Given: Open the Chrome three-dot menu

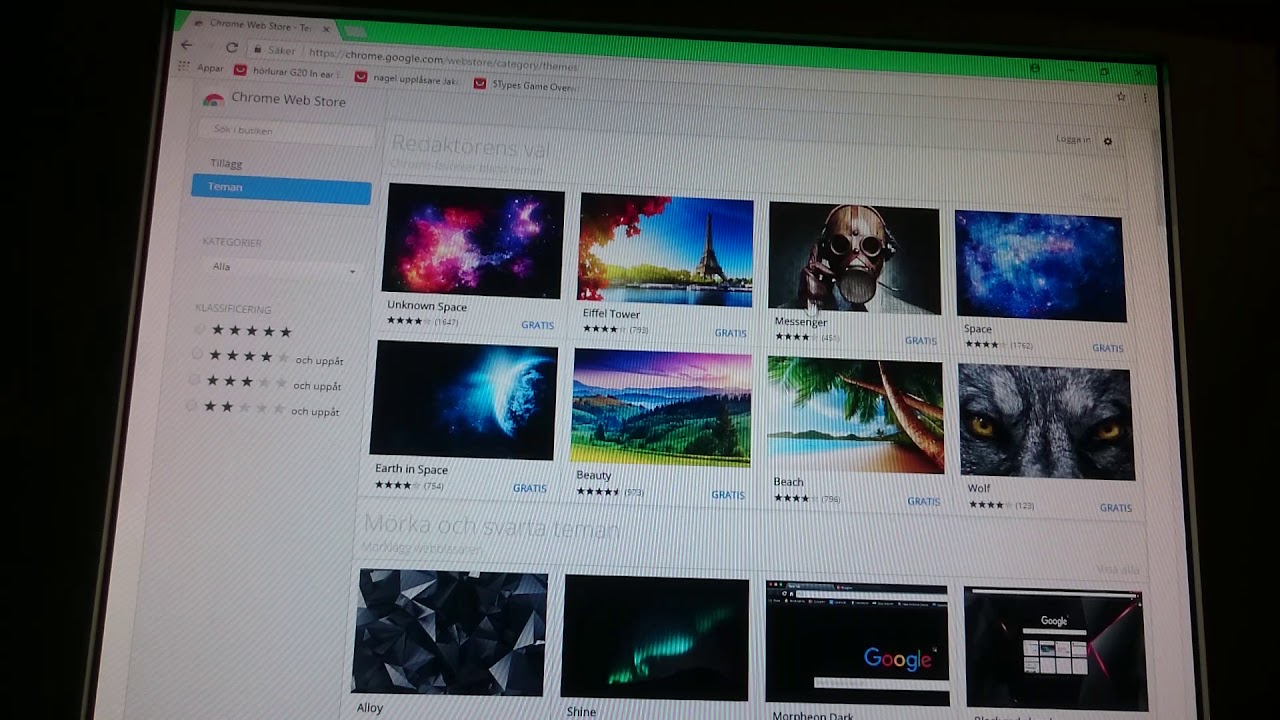Looking at the screenshot, I should [x=1145, y=98].
